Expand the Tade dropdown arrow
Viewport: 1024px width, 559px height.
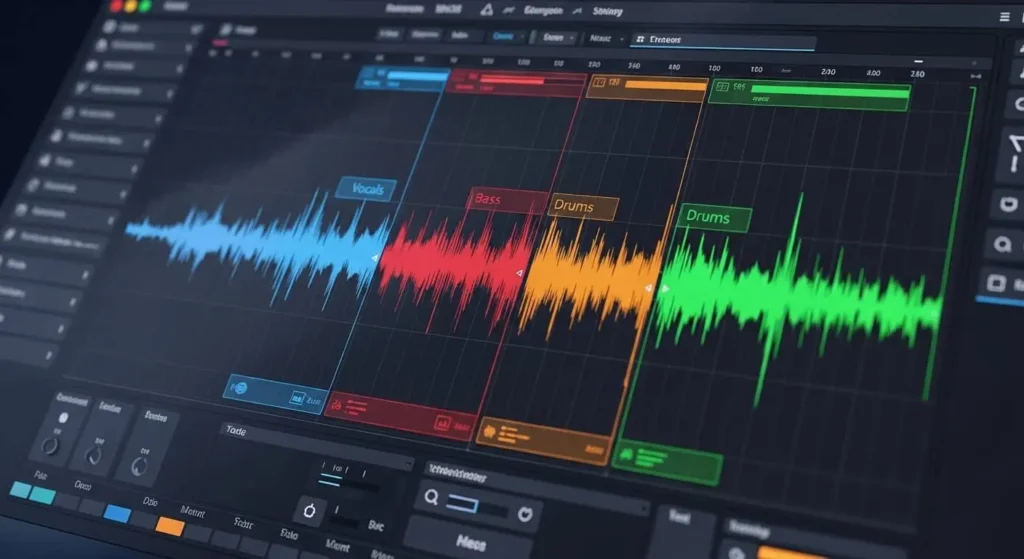coord(409,464)
